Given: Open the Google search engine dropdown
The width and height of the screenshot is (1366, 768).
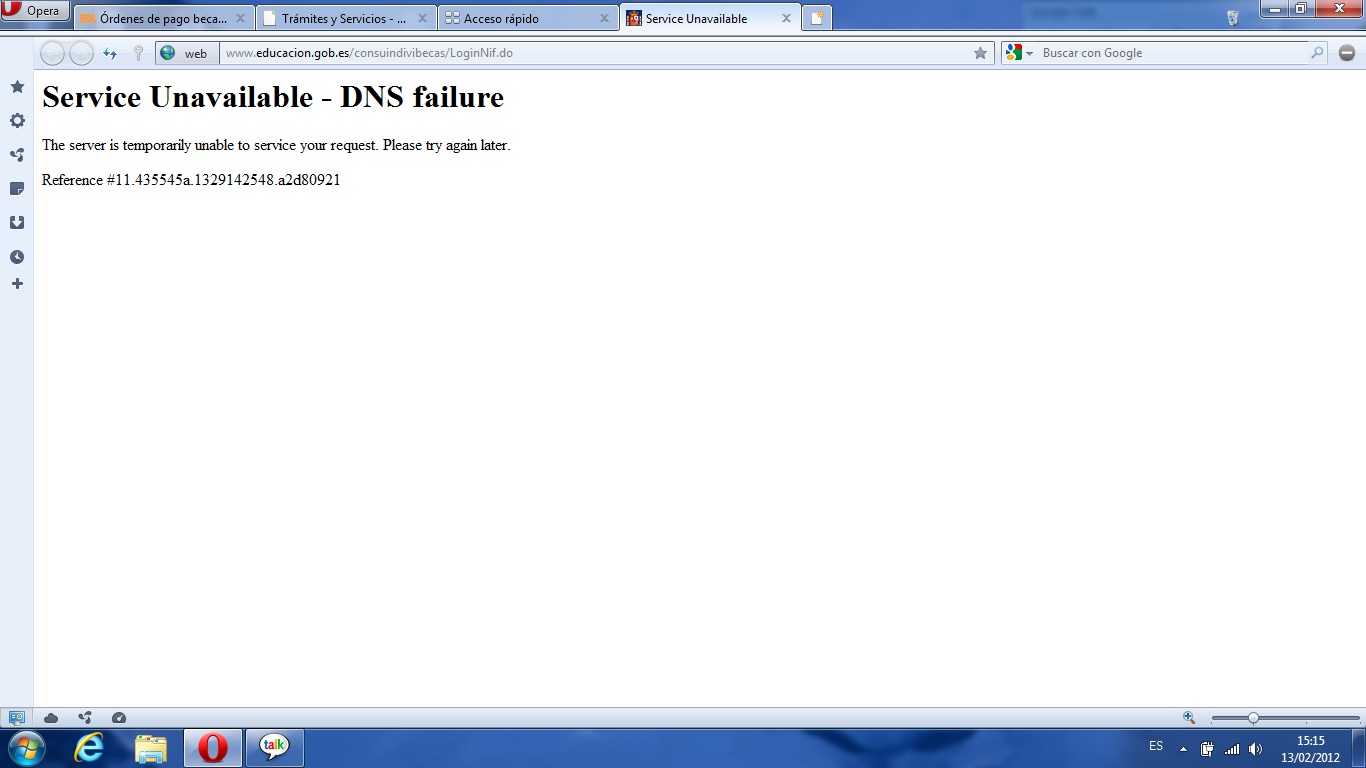Looking at the screenshot, I should pos(1020,53).
